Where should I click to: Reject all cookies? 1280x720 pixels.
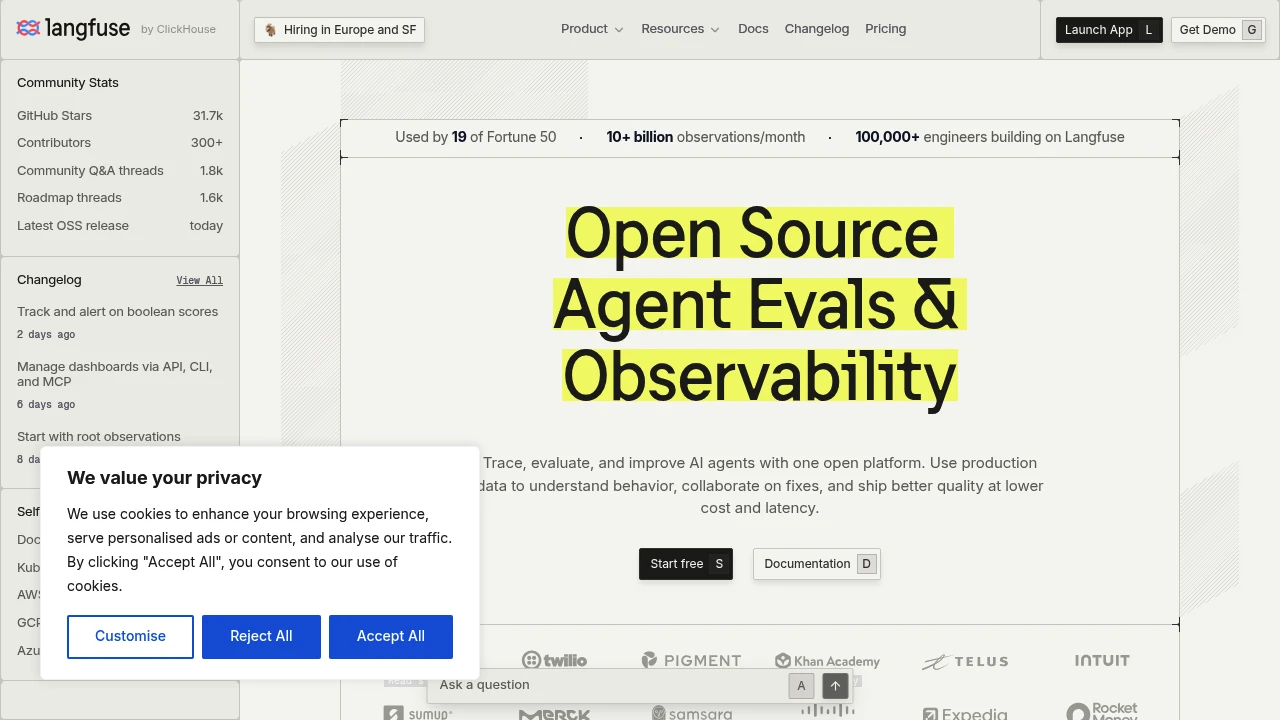261,637
